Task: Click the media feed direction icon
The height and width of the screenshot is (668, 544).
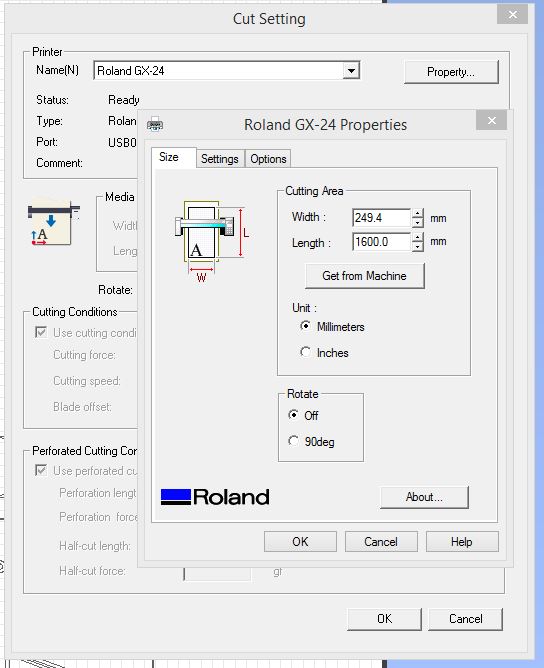Action: (x=53, y=223)
